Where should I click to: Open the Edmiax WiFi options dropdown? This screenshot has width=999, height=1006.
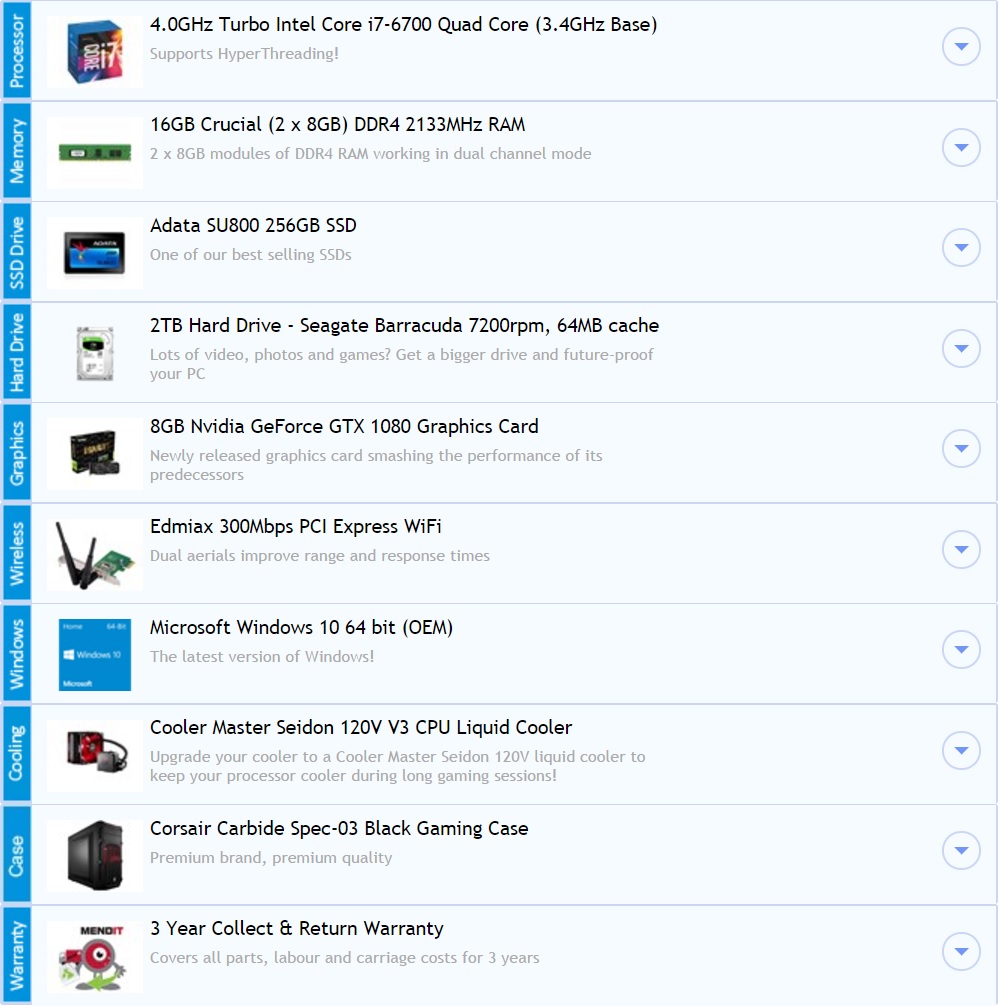[x=961, y=549]
